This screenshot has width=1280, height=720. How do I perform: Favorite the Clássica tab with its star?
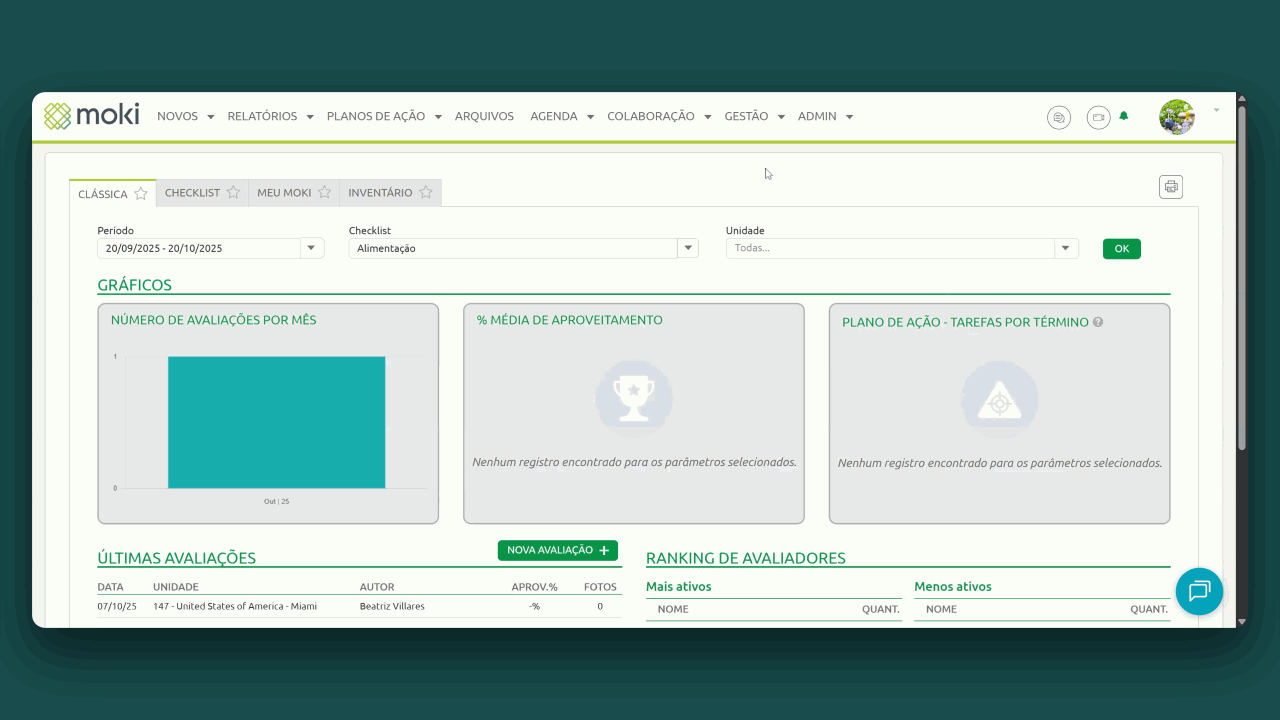point(141,194)
